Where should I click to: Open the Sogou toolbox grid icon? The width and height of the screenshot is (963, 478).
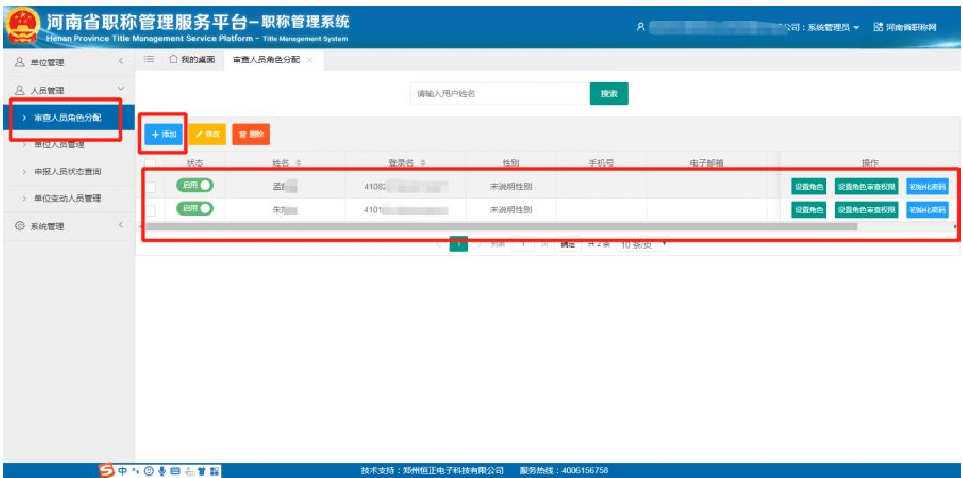214,471
